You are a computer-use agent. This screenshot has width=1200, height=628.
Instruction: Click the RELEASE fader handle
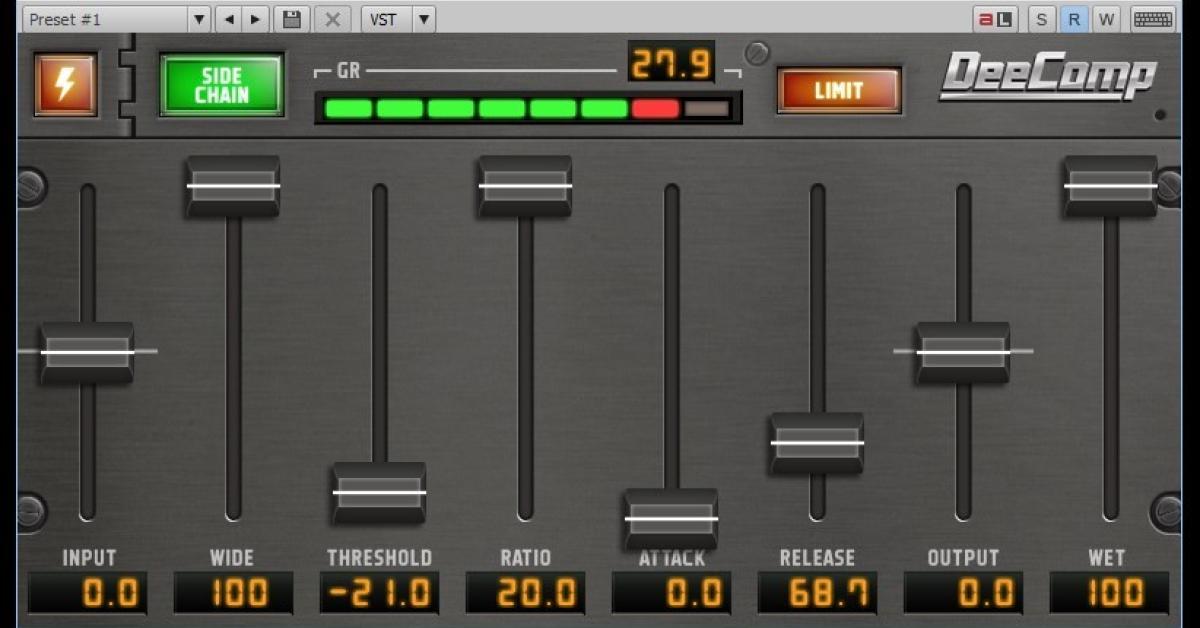[817, 443]
